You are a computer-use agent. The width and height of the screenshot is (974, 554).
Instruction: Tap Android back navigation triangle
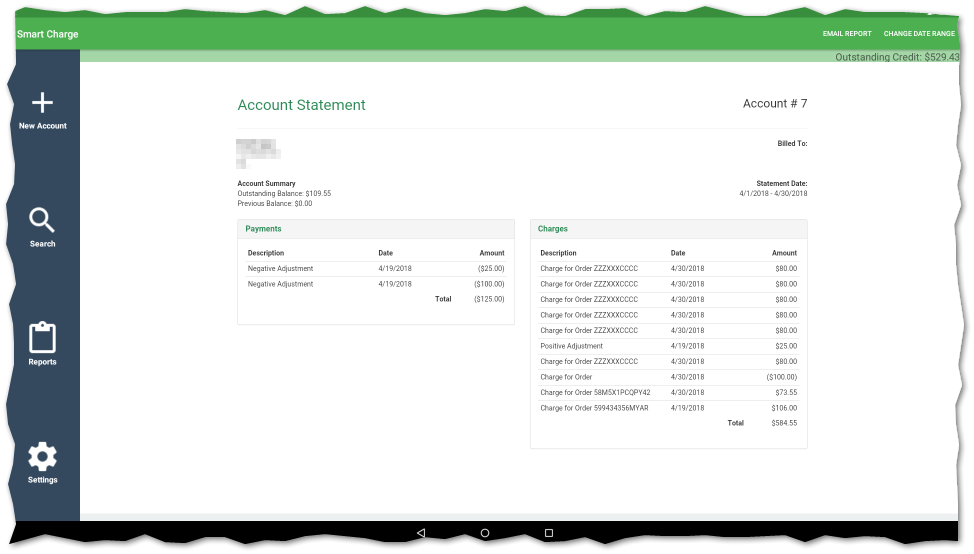click(x=421, y=533)
